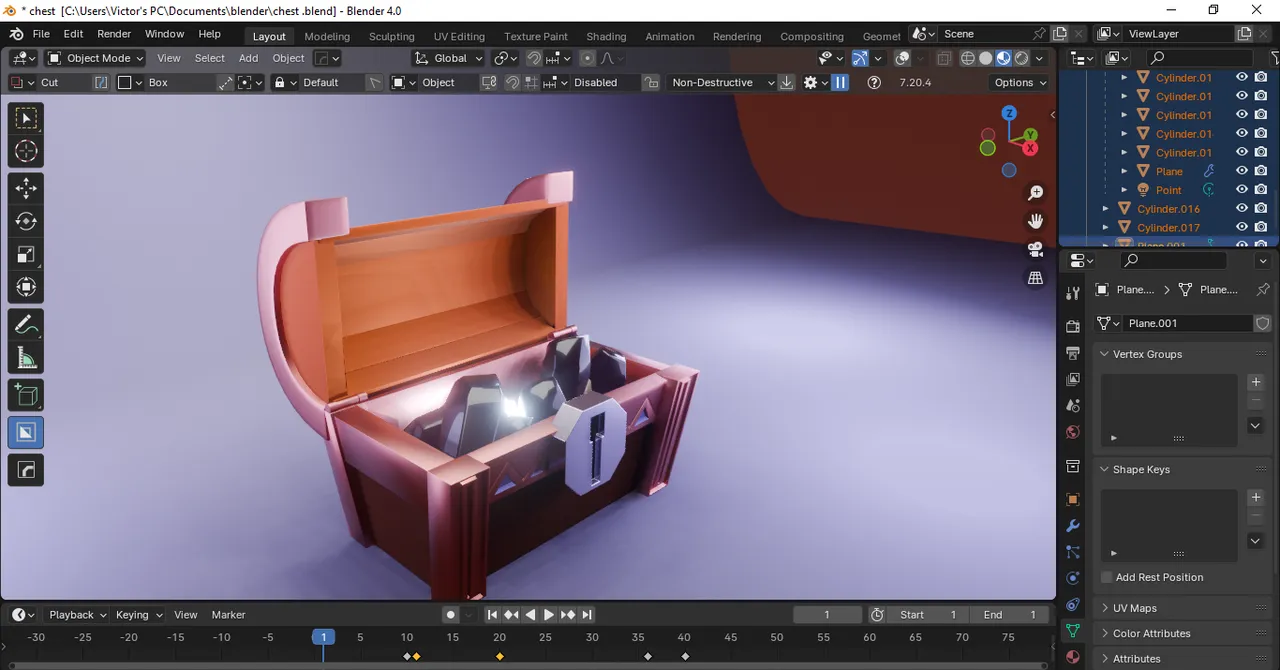The width and height of the screenshot is (1280, 670).
Task: Open the Output properties tab
Action: (1073, 353)
